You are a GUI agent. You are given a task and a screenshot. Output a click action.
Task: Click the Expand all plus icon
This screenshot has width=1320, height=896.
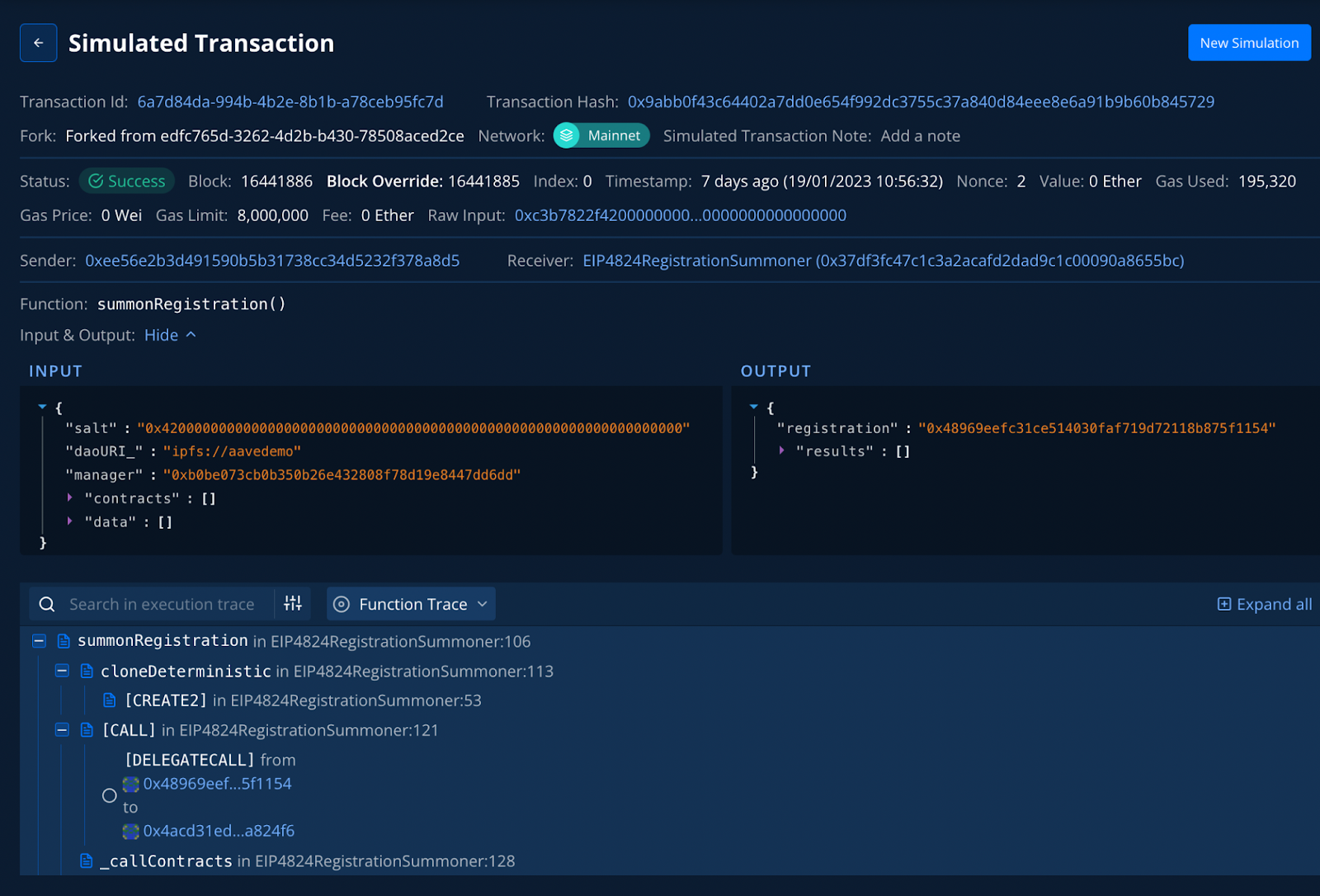tap(1224, 604)
